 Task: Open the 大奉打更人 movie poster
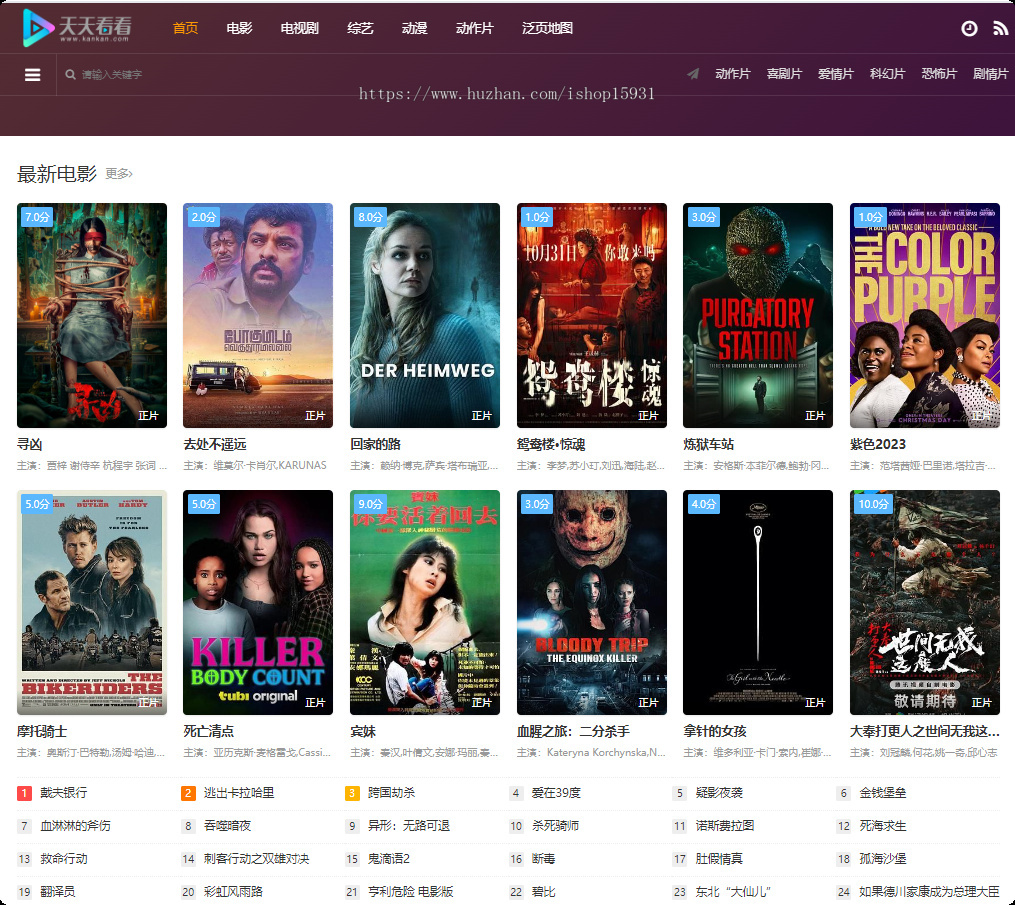coord(925,603)
